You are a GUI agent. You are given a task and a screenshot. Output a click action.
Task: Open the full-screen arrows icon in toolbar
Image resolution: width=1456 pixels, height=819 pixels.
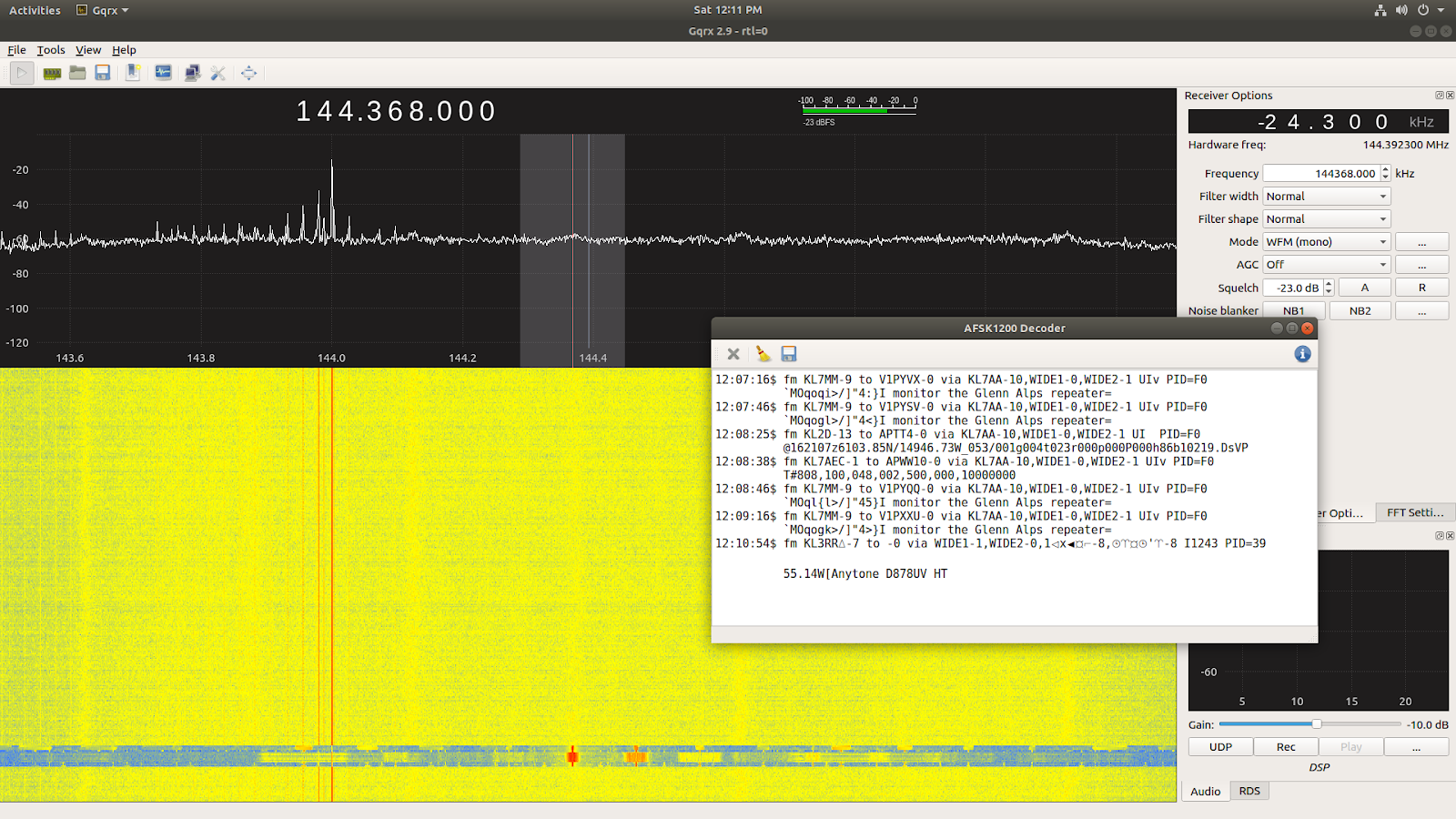click(x=248, y=73)
